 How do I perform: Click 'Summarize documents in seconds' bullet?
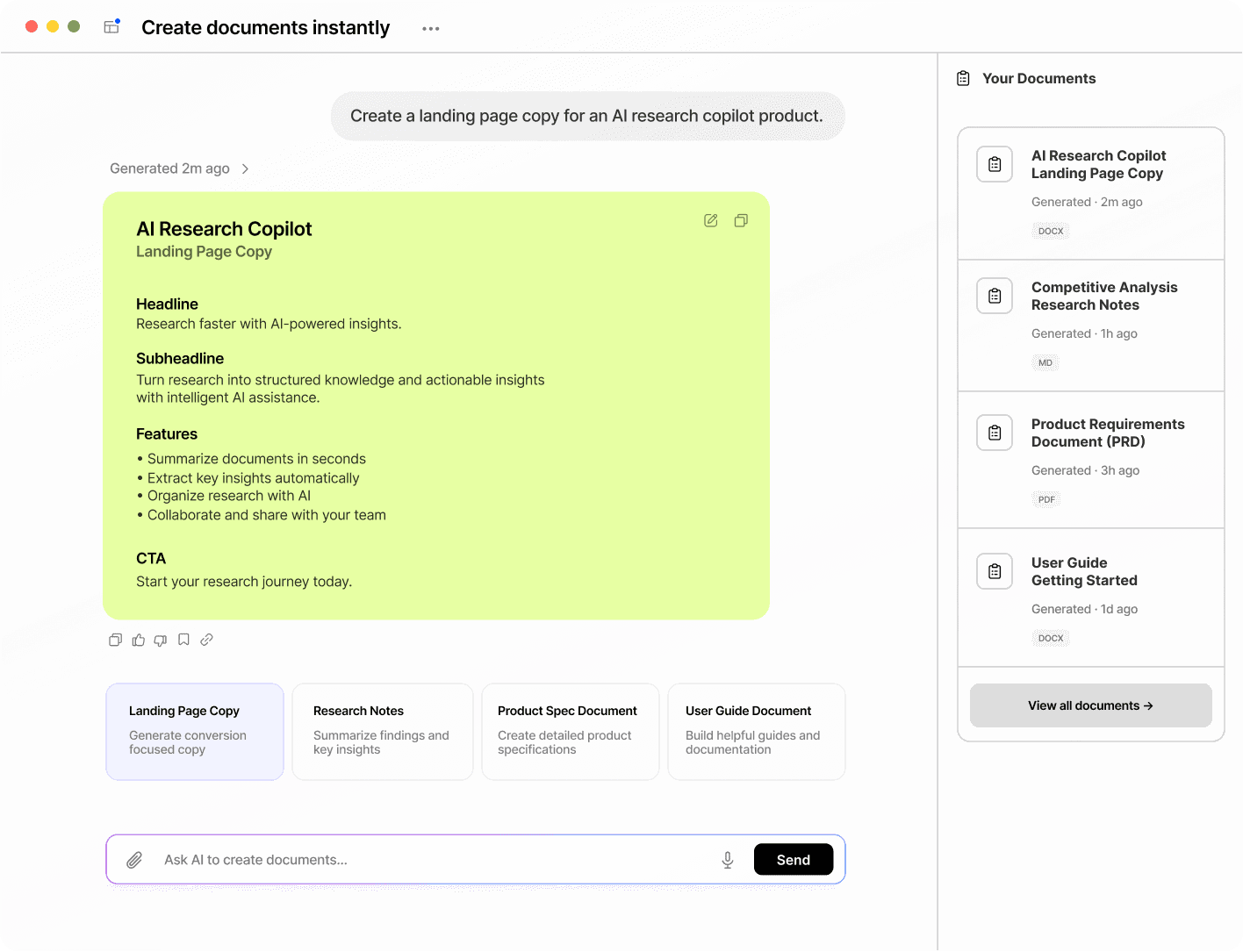coord(251,459)
